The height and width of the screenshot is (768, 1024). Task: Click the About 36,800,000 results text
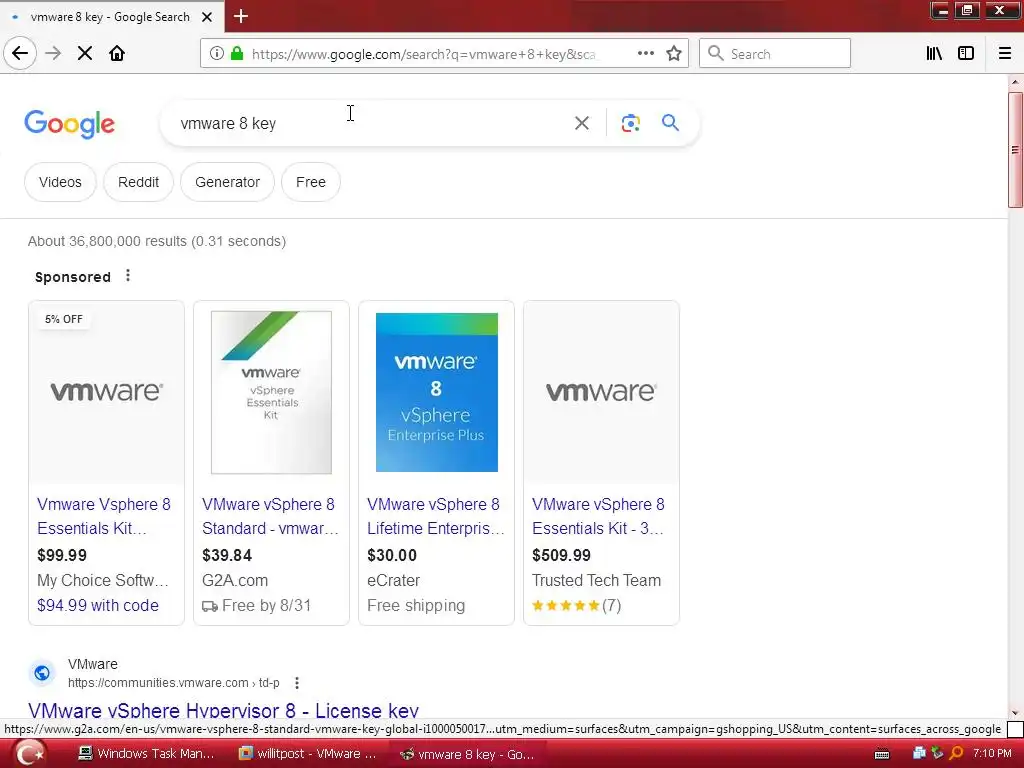pyautogui.click(x=157, y=242)
